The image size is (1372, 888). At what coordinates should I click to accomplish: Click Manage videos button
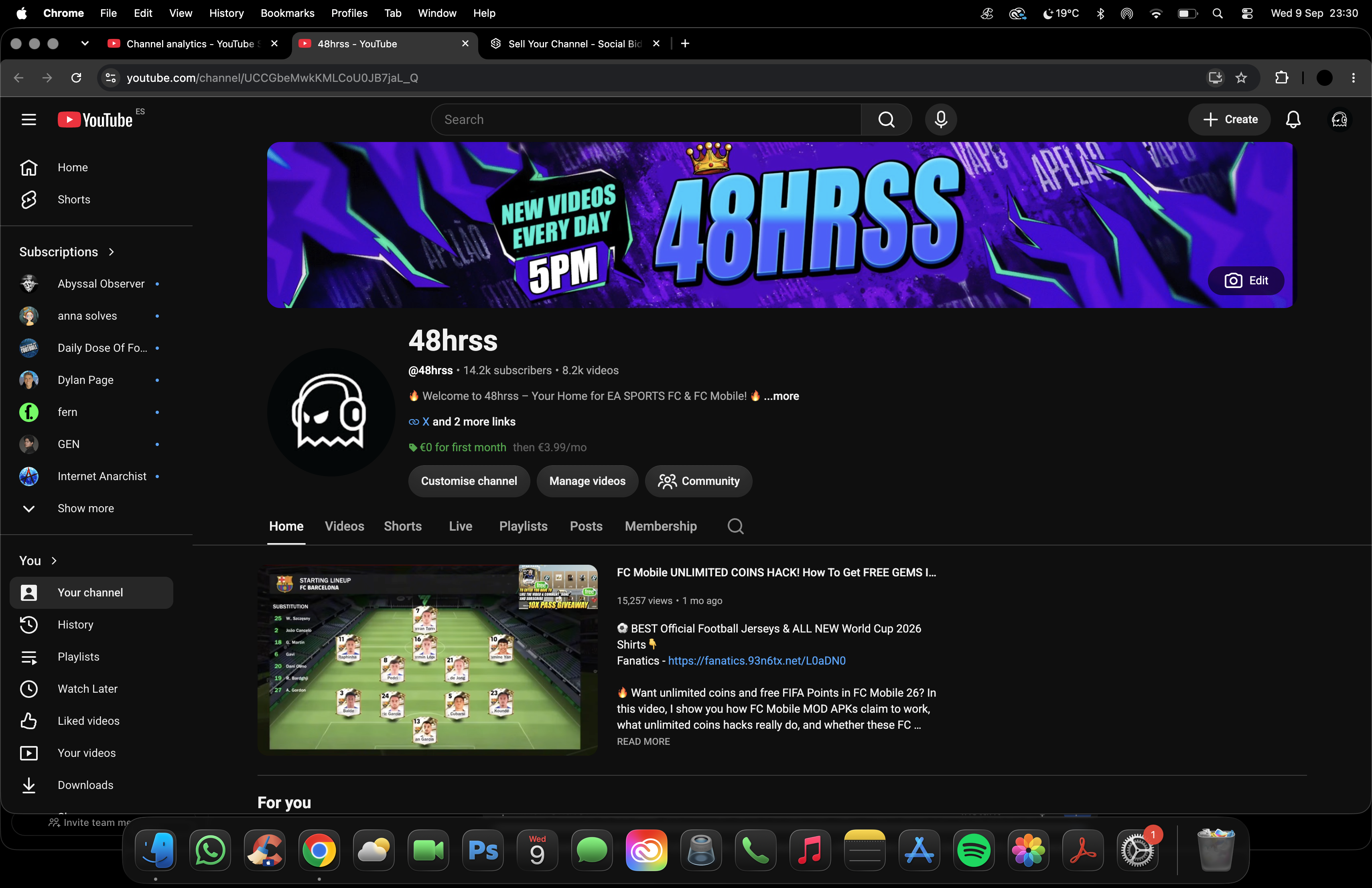pos(587,481)
